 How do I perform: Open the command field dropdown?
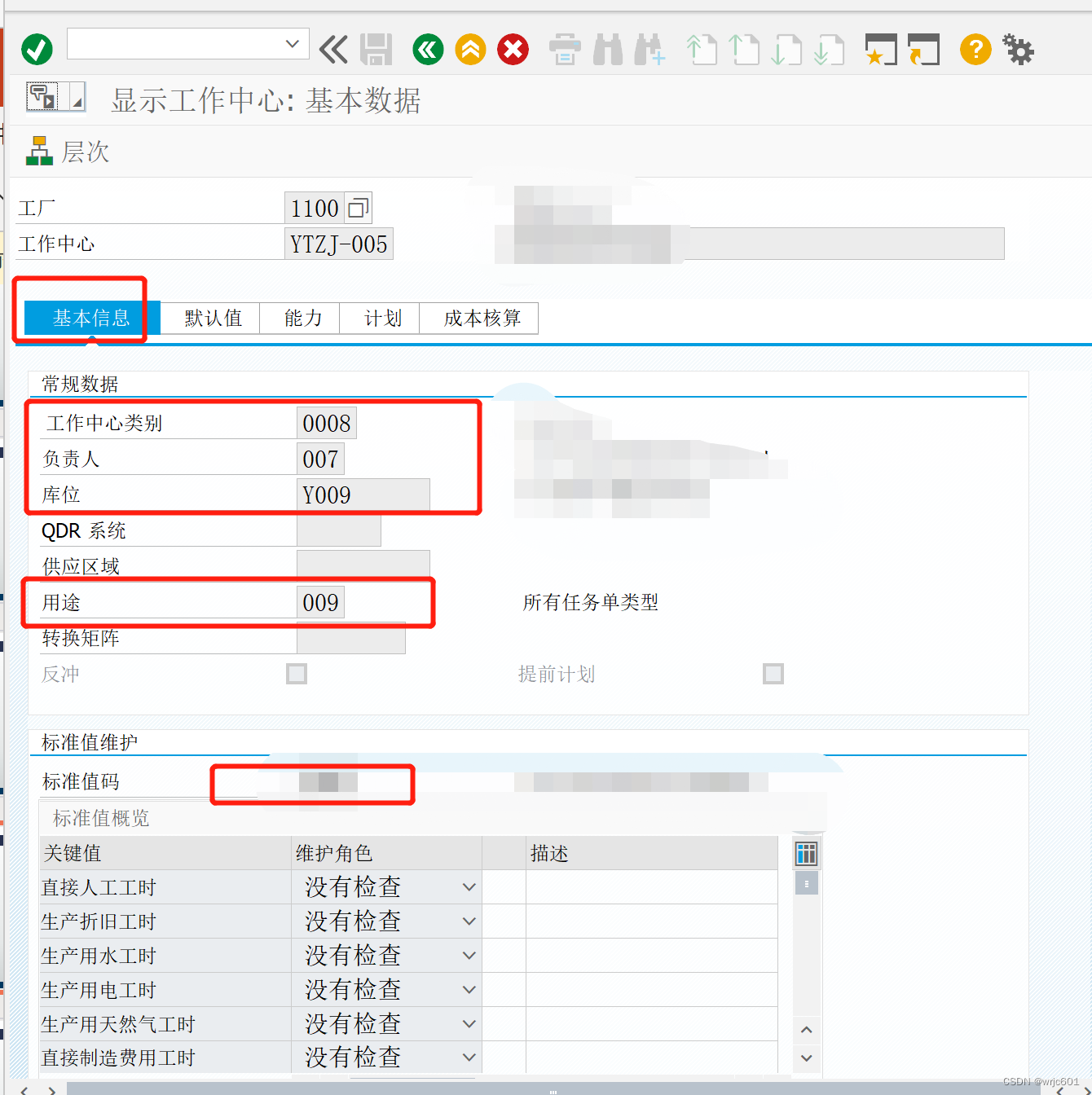(292, 44)
